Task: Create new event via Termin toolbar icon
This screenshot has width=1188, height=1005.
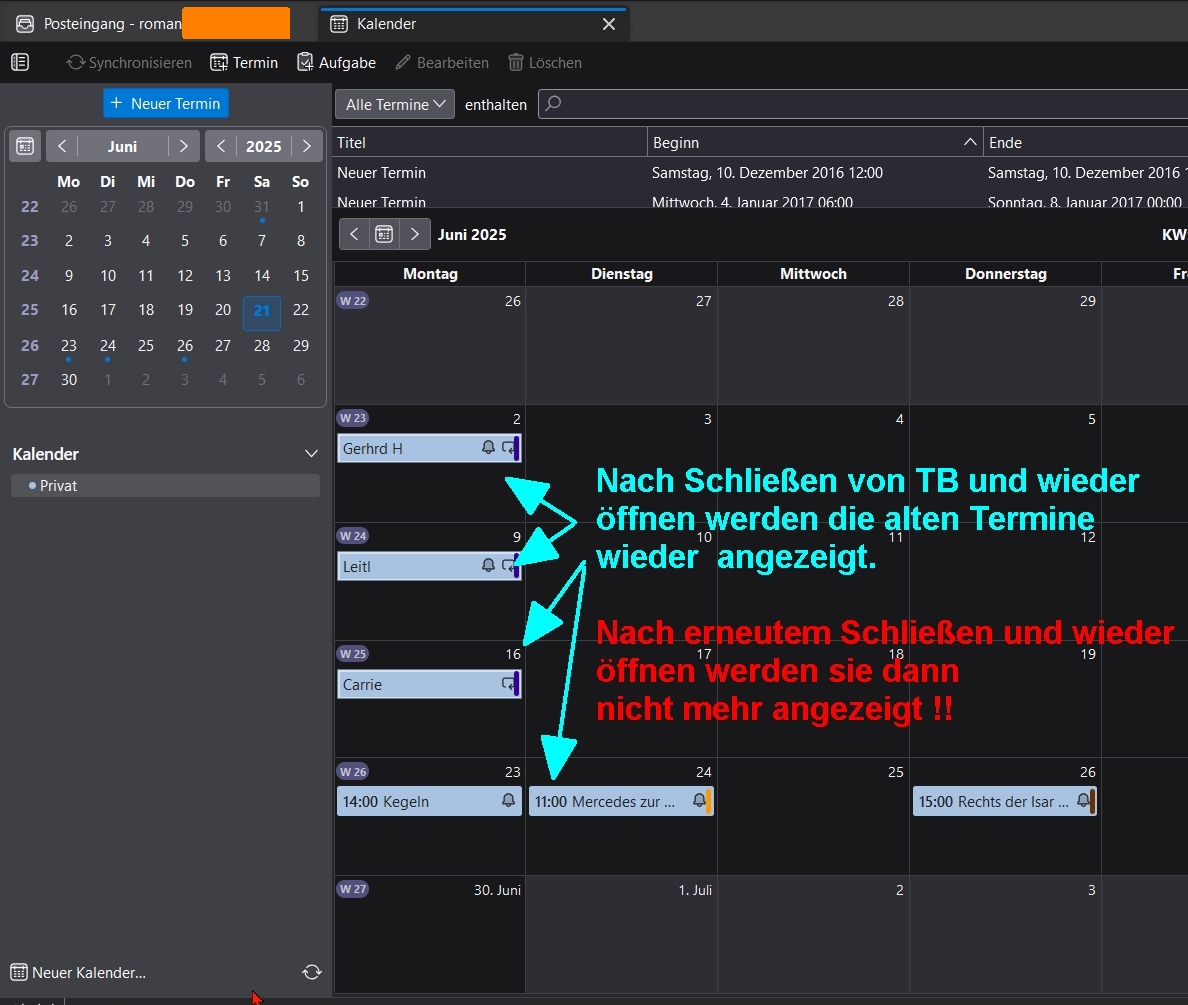Action: 219,63
